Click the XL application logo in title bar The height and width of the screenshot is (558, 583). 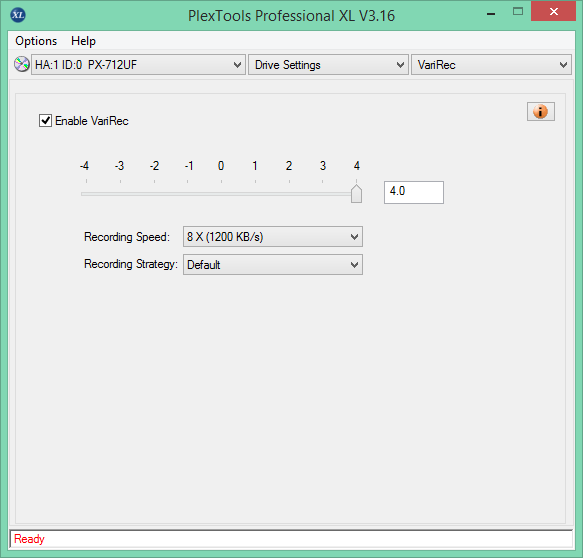[x=18, y=15]
